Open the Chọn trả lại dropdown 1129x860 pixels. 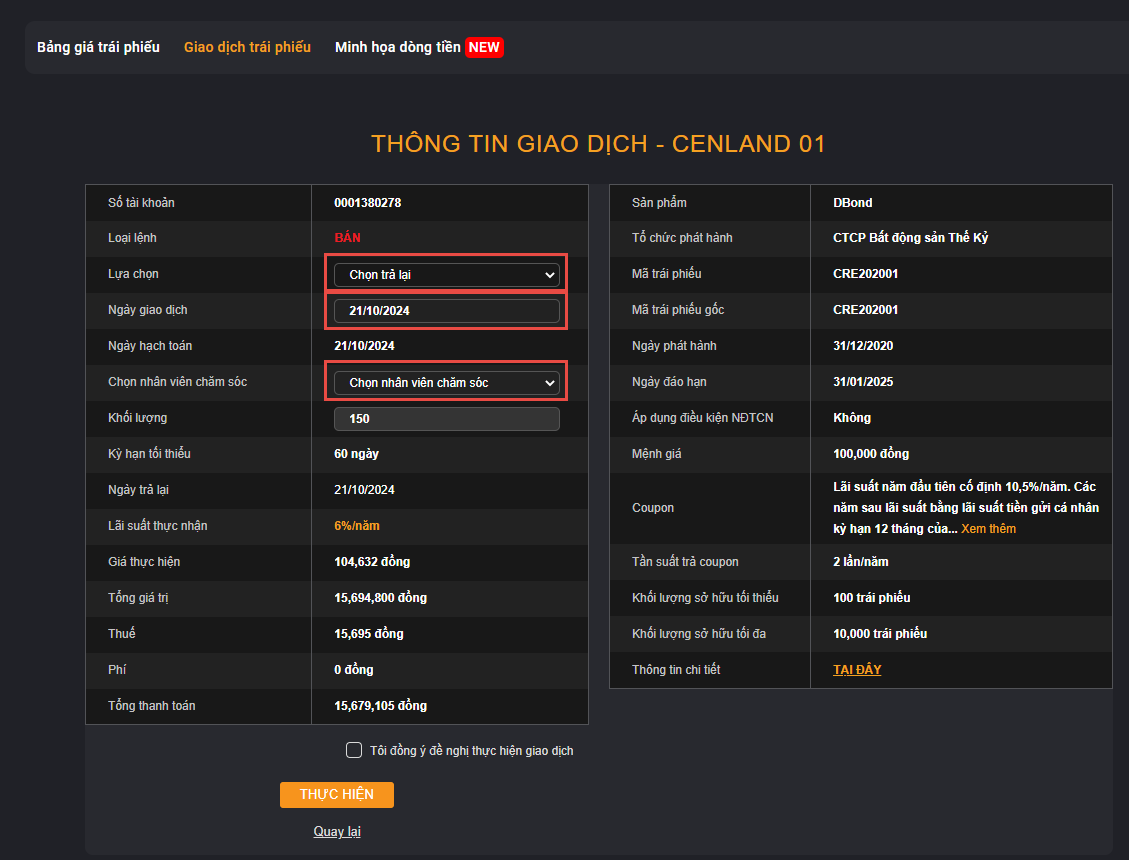(x=446, y=274)
